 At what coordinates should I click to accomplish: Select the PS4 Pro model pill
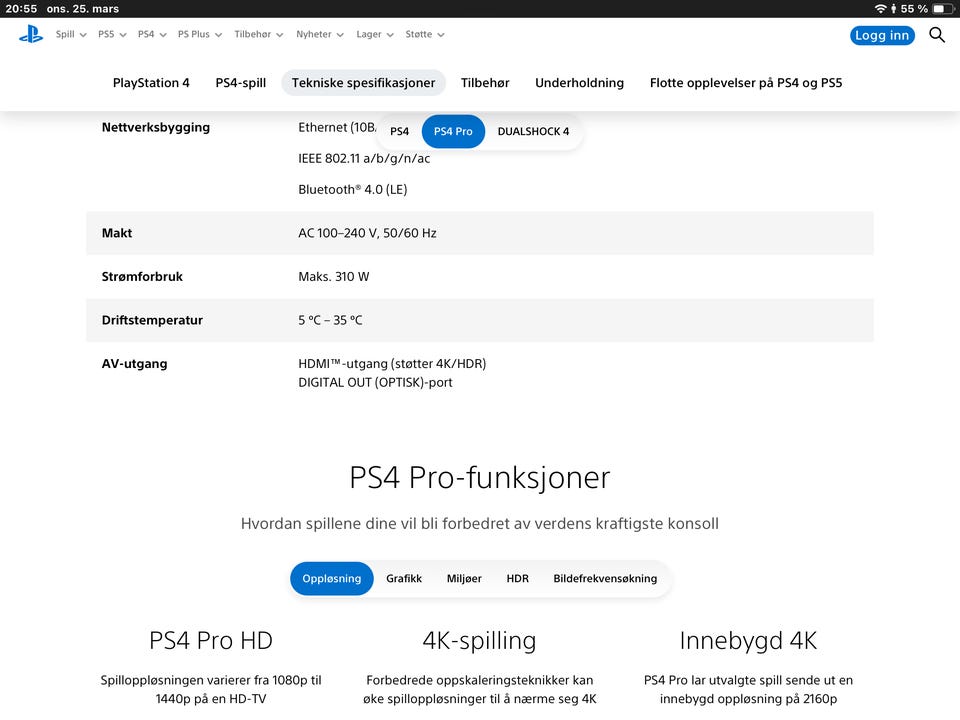click(x=453, y=131)
